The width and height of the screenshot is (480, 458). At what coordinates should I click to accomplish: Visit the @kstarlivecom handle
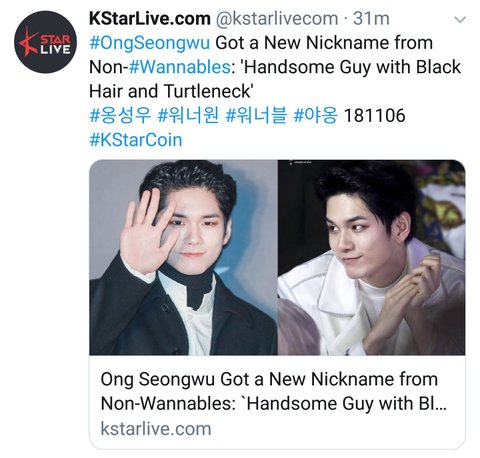277,19
